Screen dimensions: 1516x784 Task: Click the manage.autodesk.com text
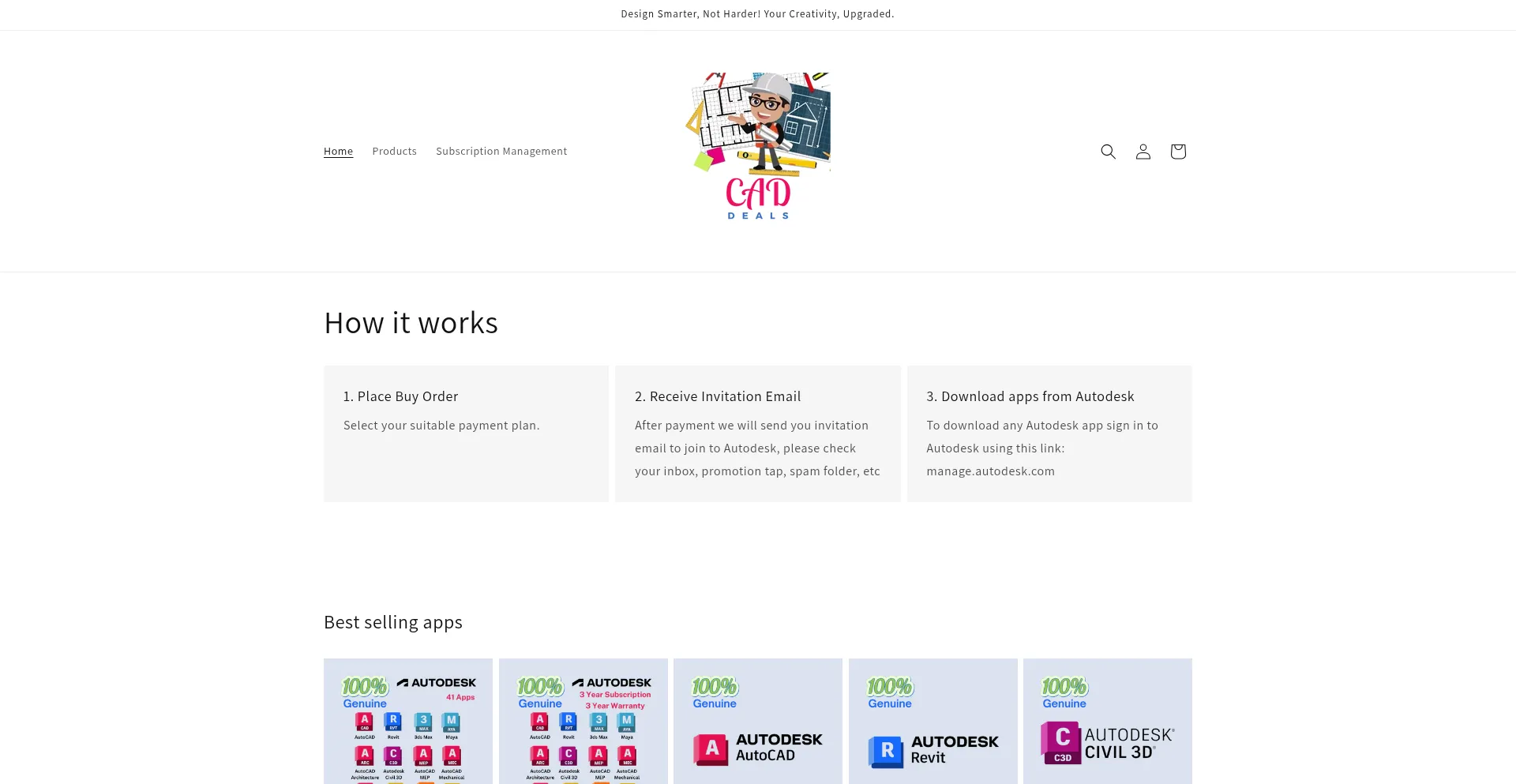pos(990,471)
